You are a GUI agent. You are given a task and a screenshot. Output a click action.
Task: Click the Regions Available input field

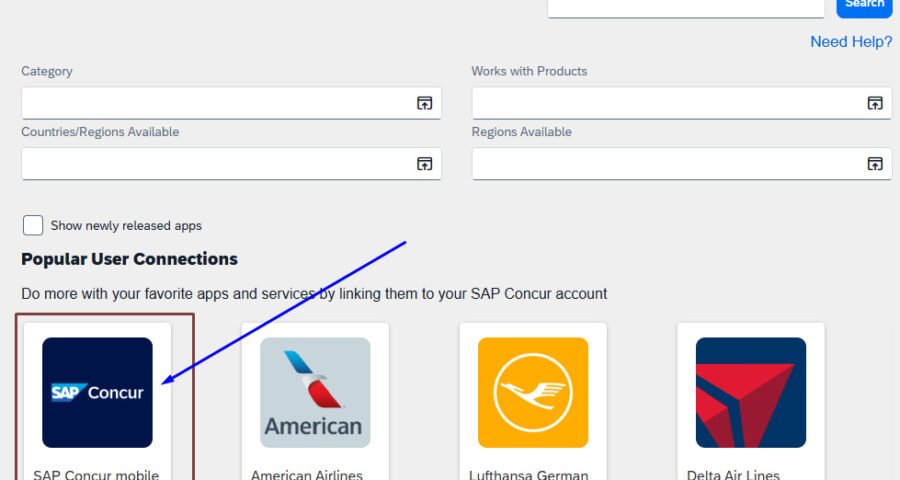682,164
